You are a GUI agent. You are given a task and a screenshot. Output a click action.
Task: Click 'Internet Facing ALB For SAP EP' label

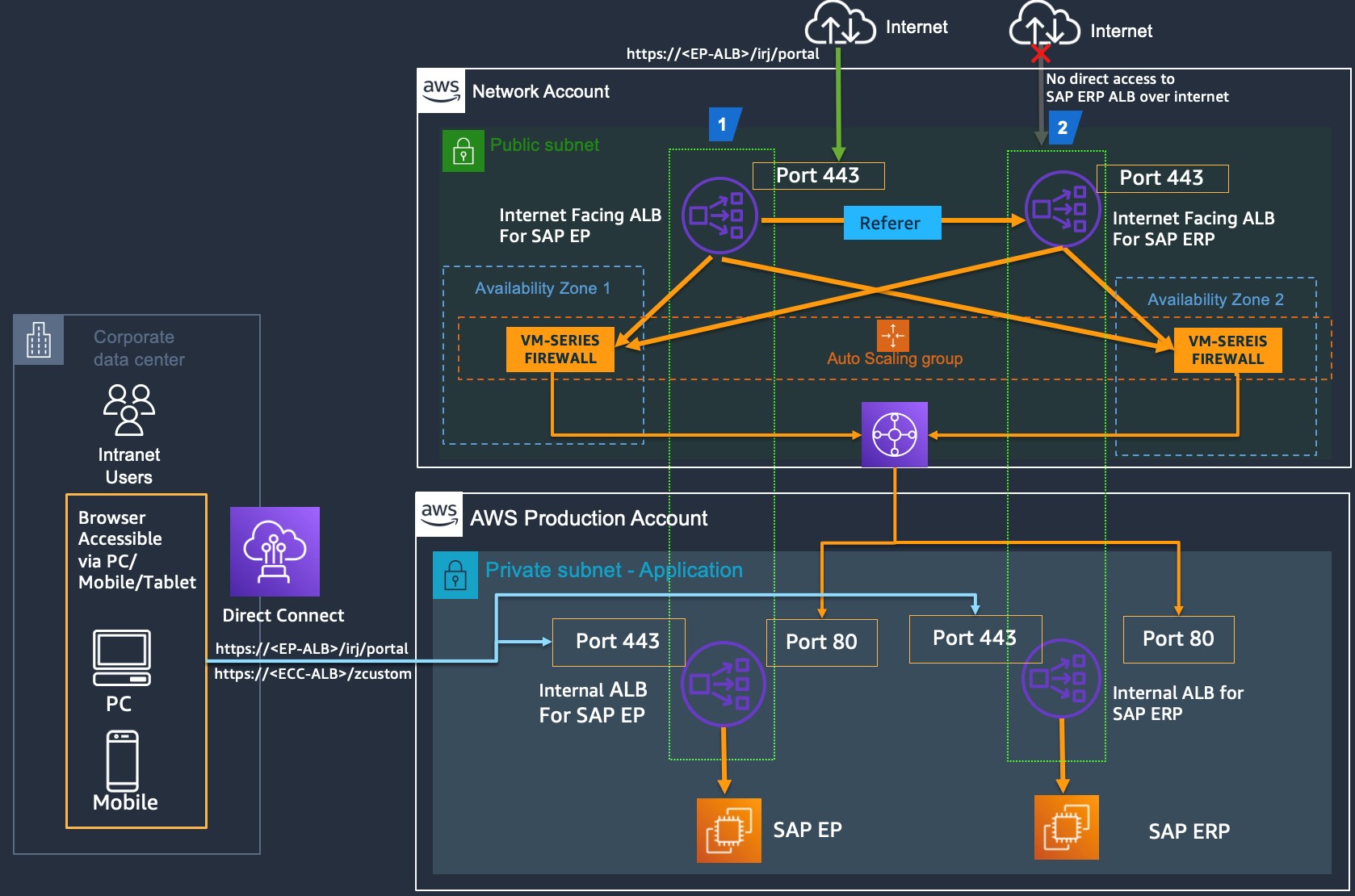click(580, 225)
